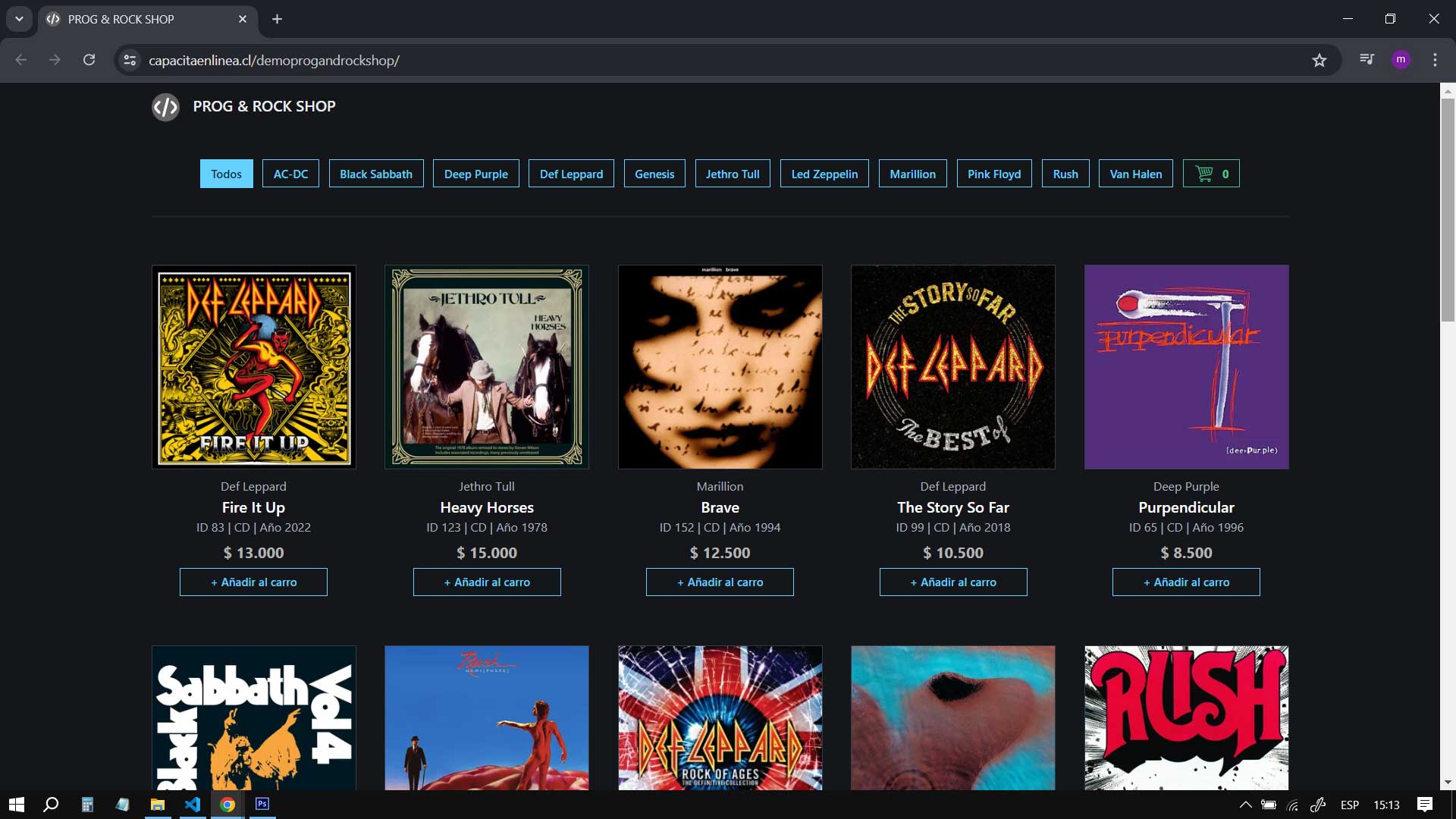The image size is (1456, 819).
Task: Reload the current page
Action: coord(89,60)
